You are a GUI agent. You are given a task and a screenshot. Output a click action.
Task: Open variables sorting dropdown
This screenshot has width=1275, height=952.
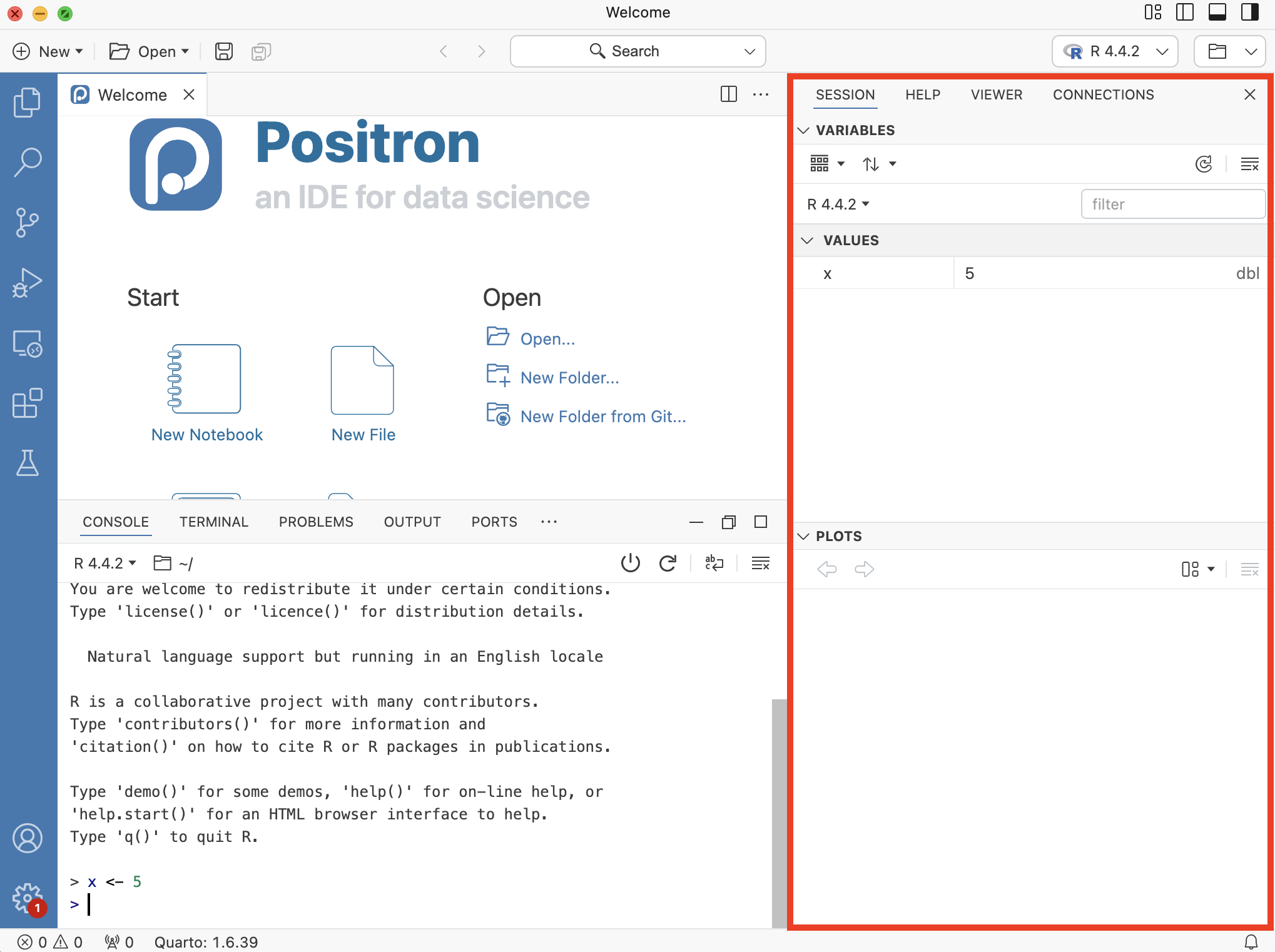[x=879, y=164]
